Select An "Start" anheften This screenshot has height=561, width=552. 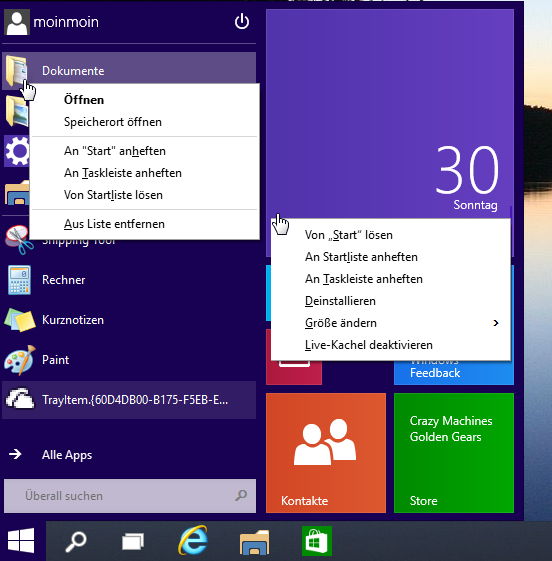[145, 151]
